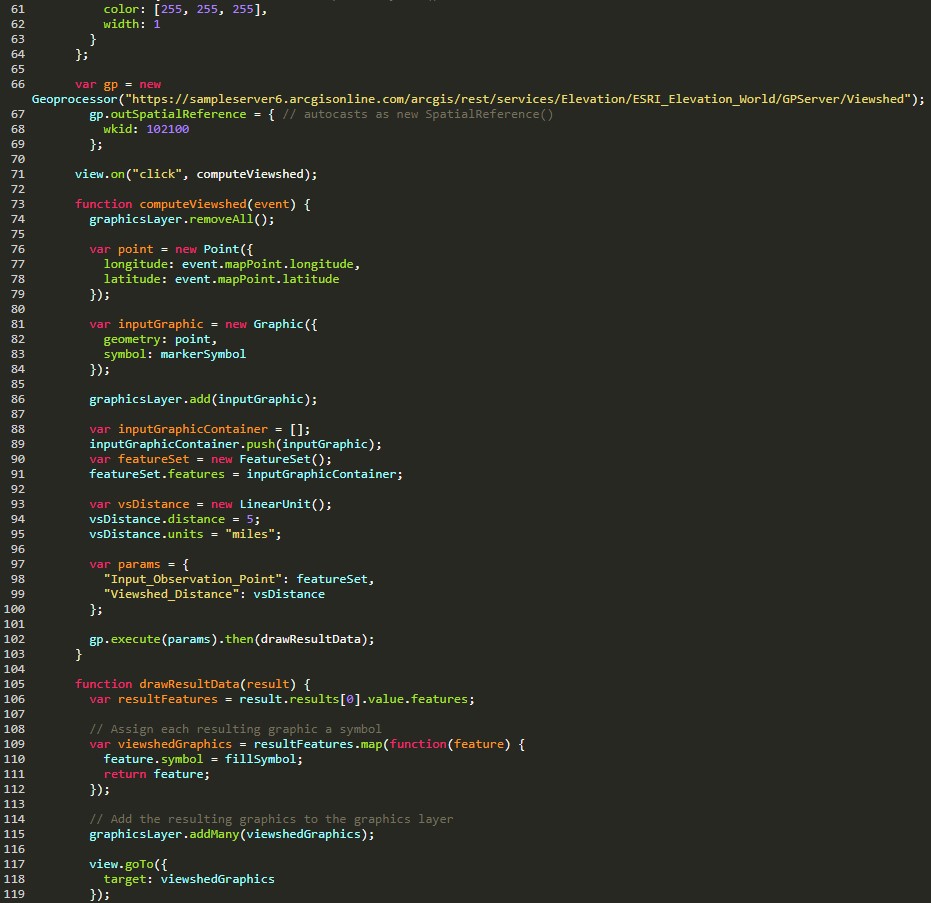This screenshot has height=903, width=931.
Task: Click line number 102 in the gutter
Action: (x=14, y=639)
